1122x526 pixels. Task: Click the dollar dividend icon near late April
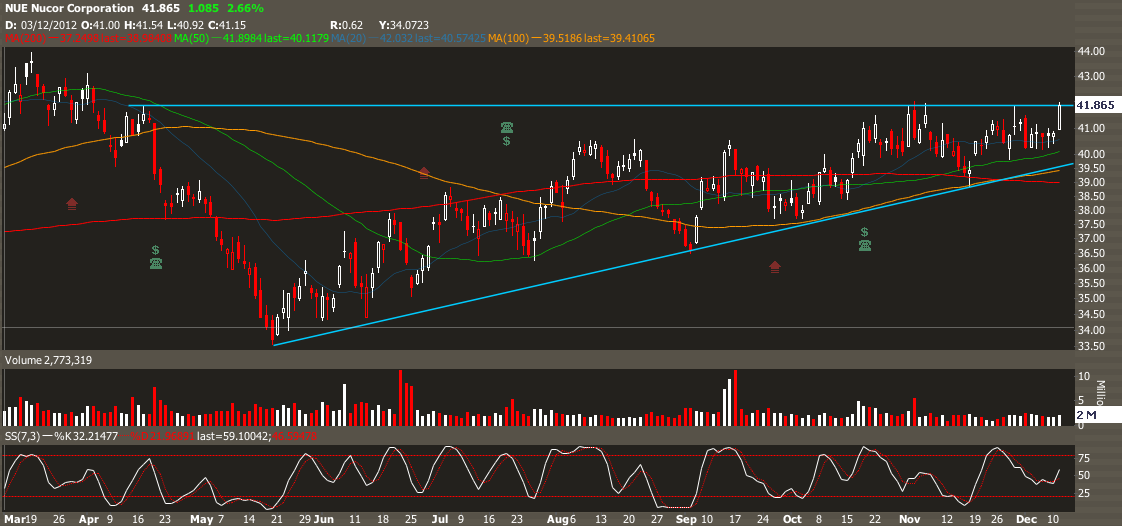click(156, 250)
